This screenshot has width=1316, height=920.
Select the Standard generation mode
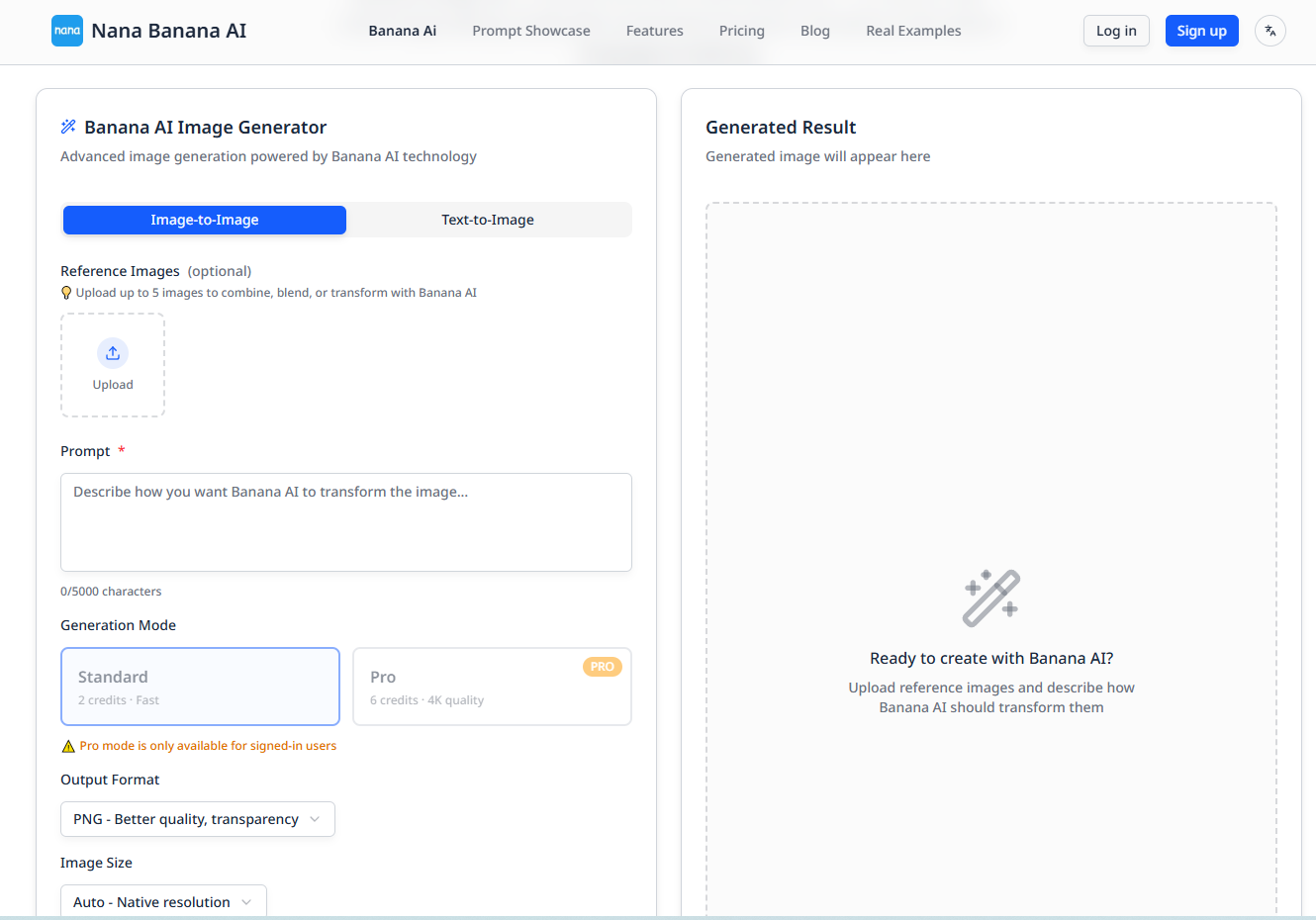point(200,686)
